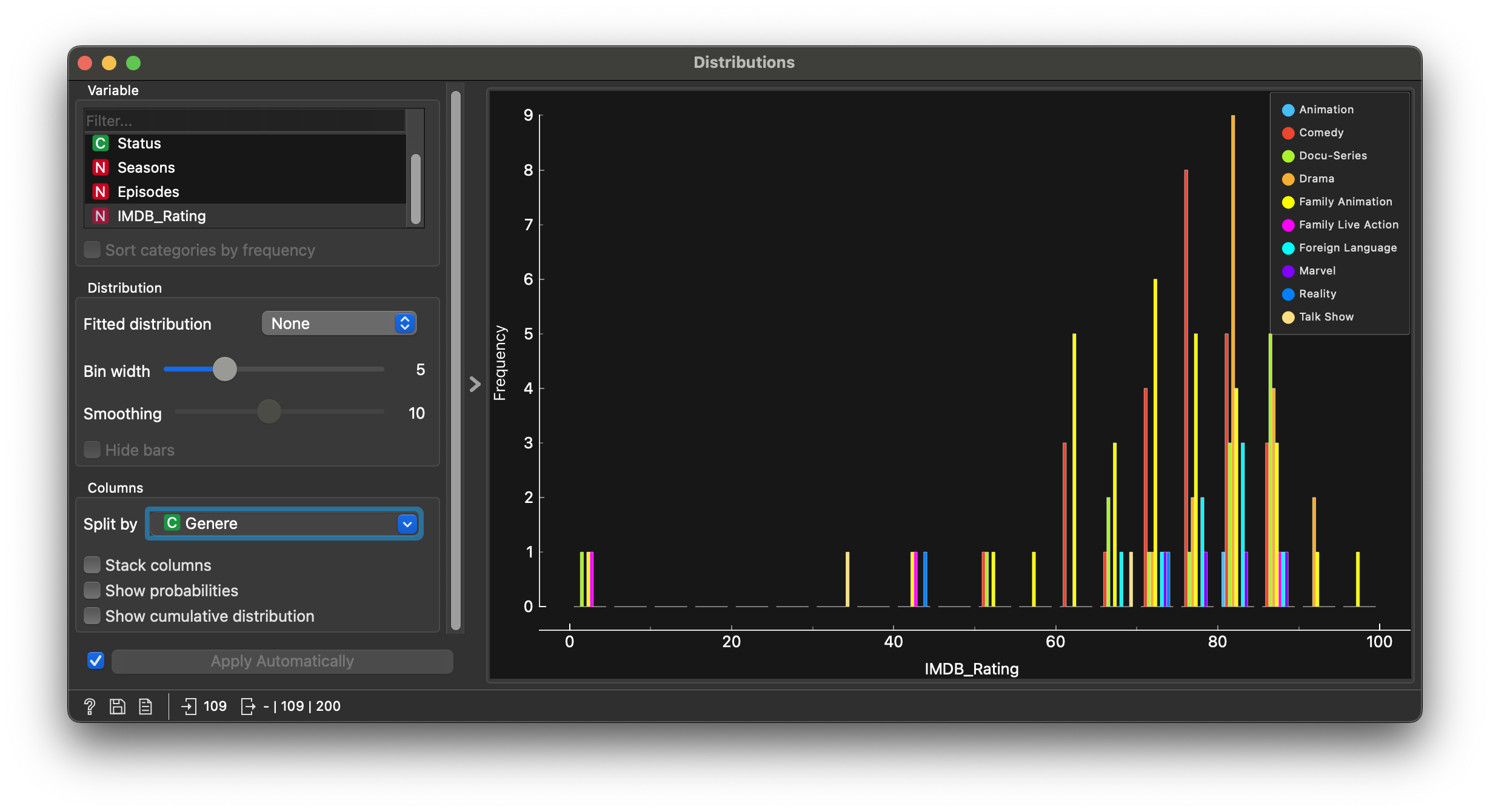Click the save image icon

click(118, 707)
